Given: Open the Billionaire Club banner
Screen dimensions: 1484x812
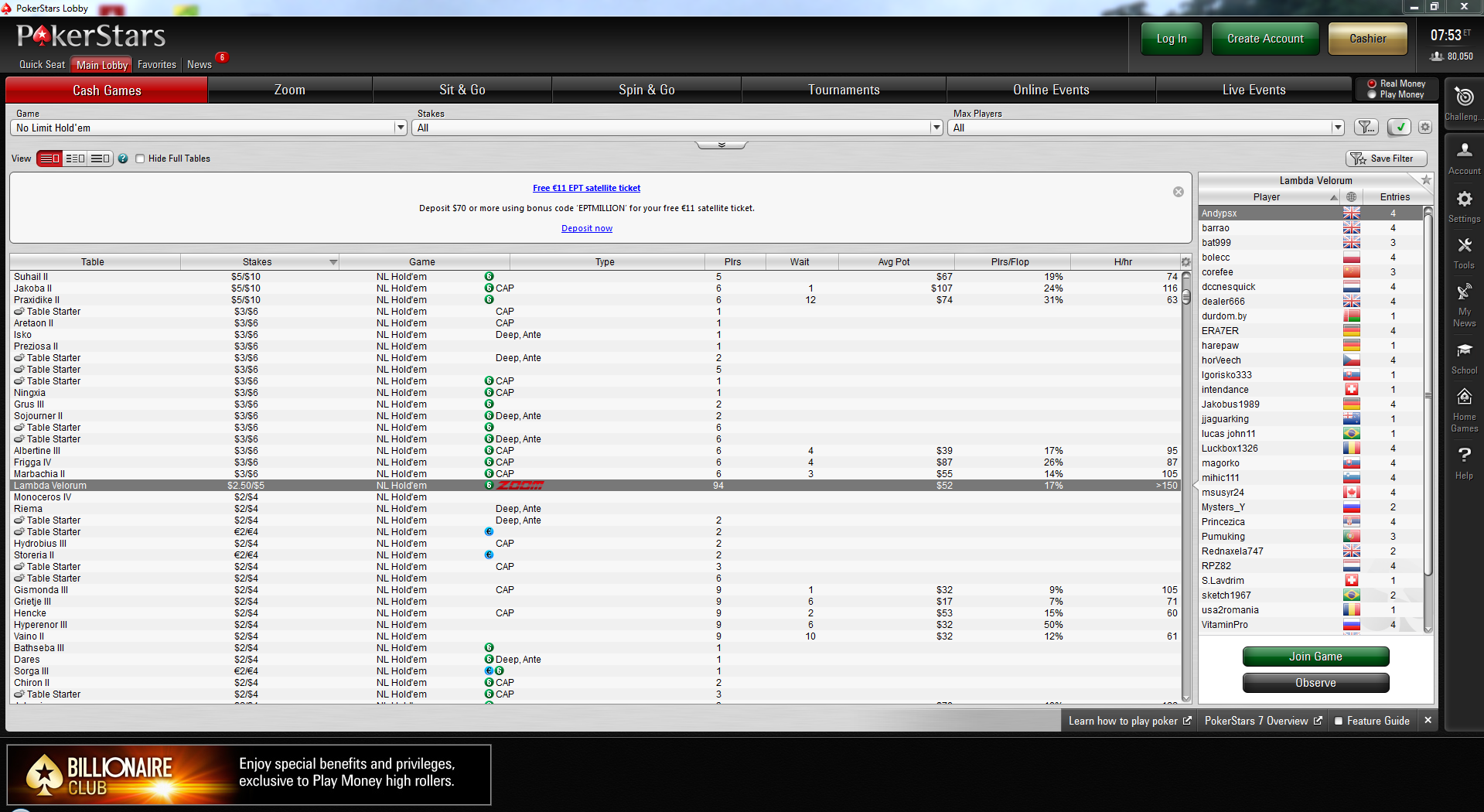Looking at the screenshot, I should pos(249,774).
